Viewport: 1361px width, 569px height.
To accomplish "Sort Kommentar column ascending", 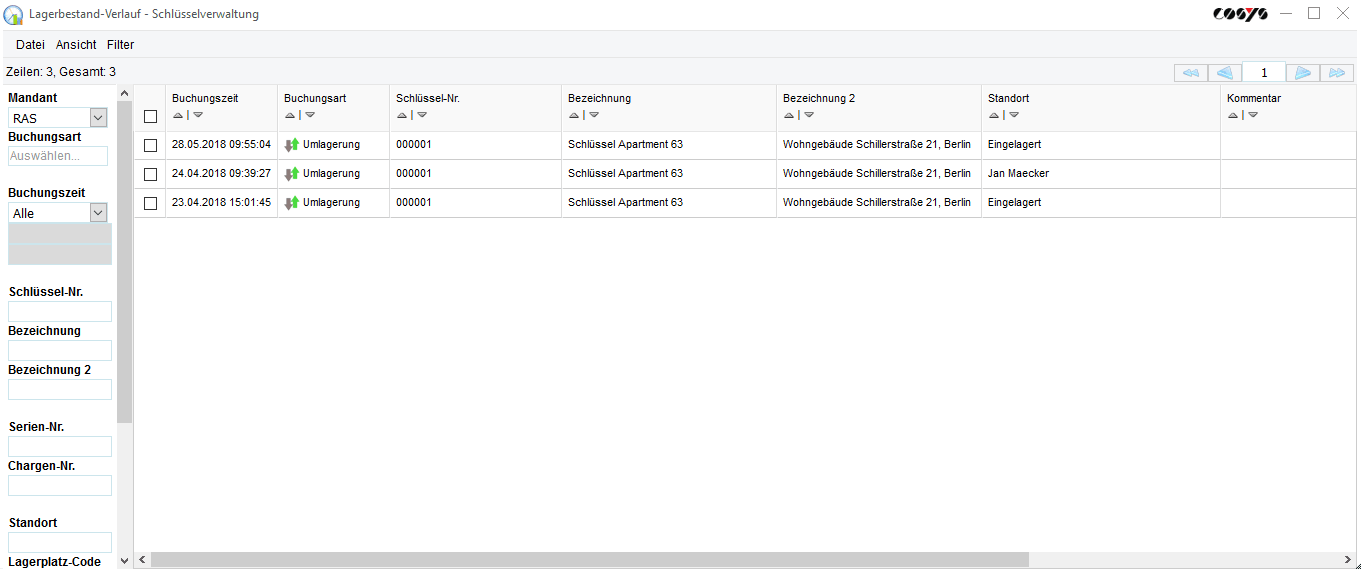I will click(x=1232, y=115).
